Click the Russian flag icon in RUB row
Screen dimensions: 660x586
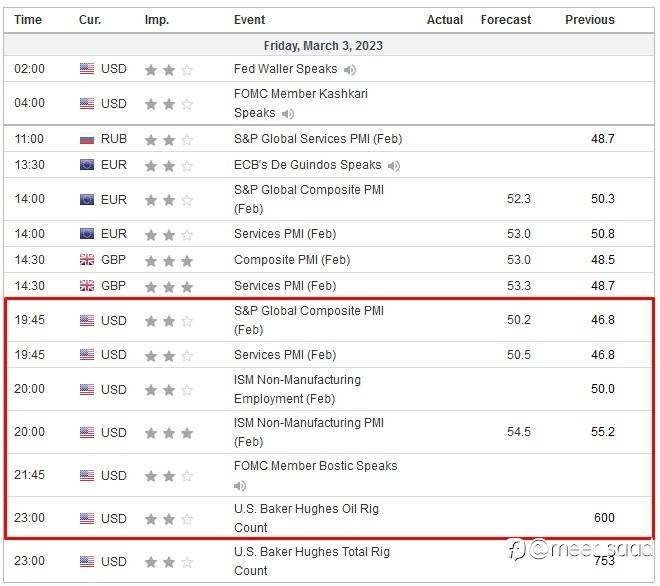pyautogui.click(x=87, y=139)
